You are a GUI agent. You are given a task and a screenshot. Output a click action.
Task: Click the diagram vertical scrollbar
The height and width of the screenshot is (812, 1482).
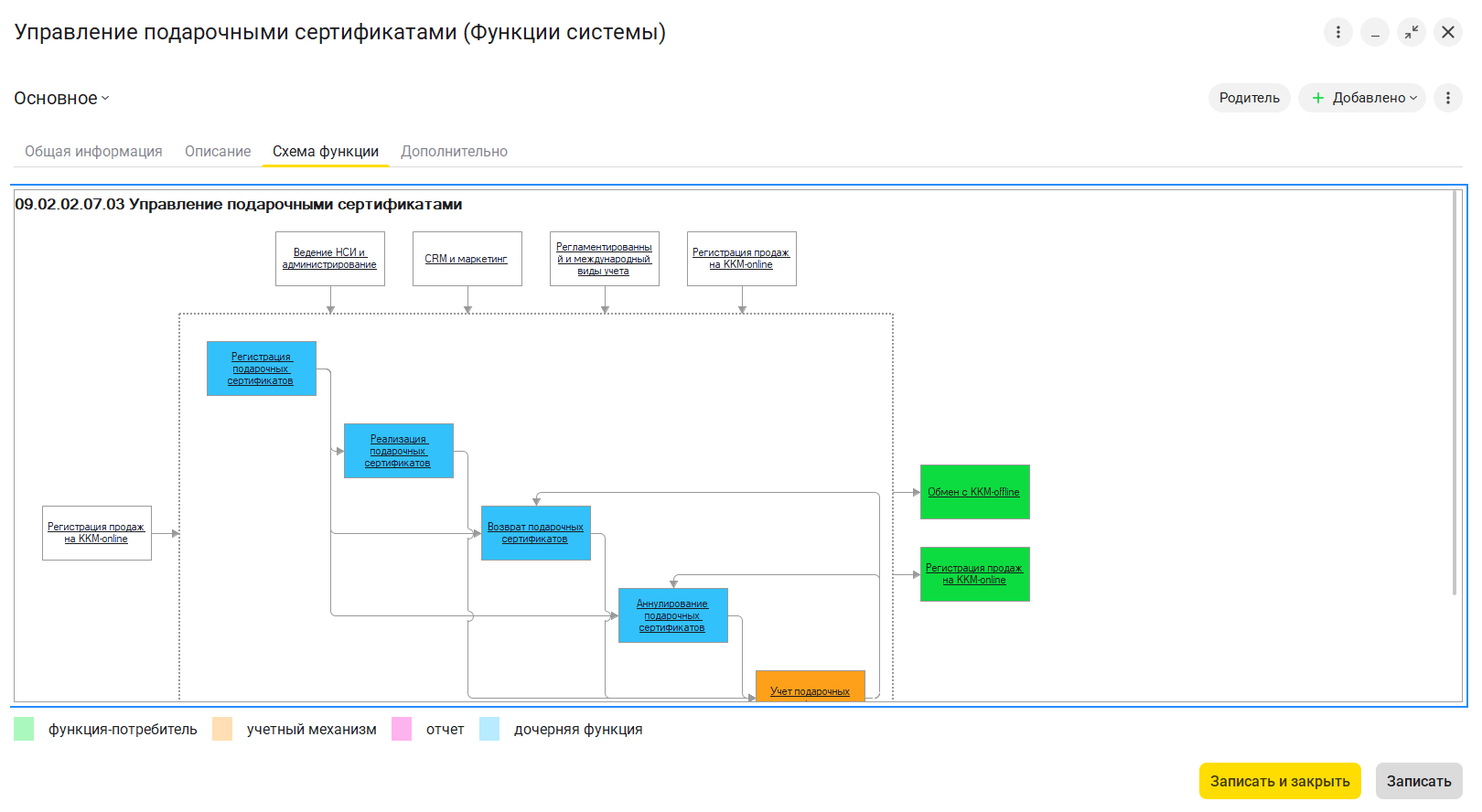(1455, 393)
